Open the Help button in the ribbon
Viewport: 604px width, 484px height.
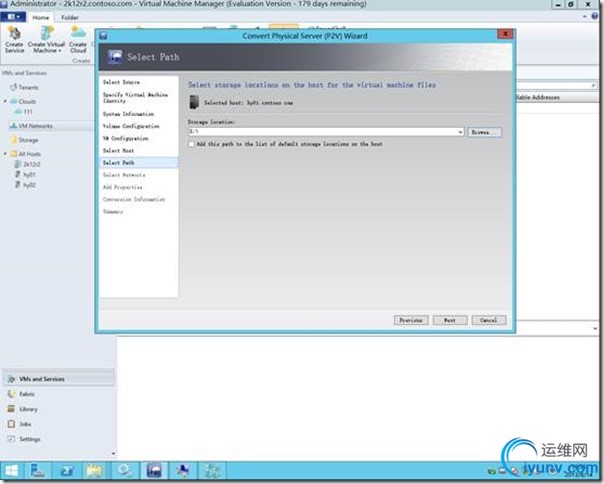pos(595,16)
